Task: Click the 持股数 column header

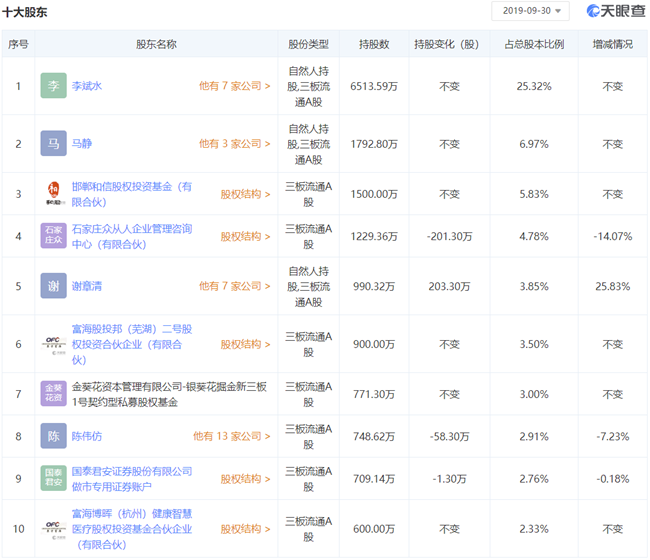Action: pyautogui.click(x=374, y=44)
